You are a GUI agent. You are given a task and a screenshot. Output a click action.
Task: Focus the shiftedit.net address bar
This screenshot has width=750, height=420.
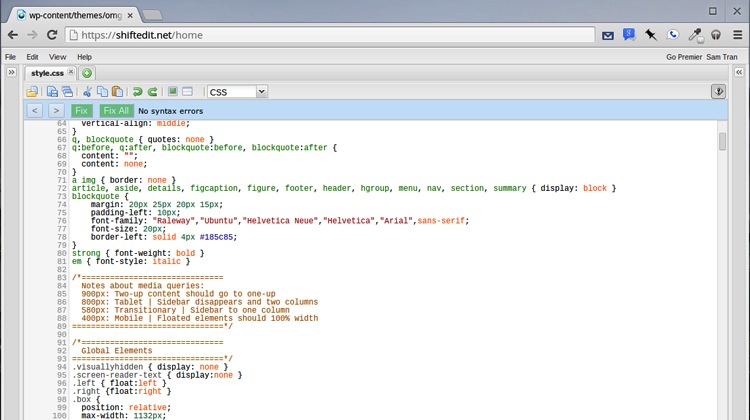point(330,35)
